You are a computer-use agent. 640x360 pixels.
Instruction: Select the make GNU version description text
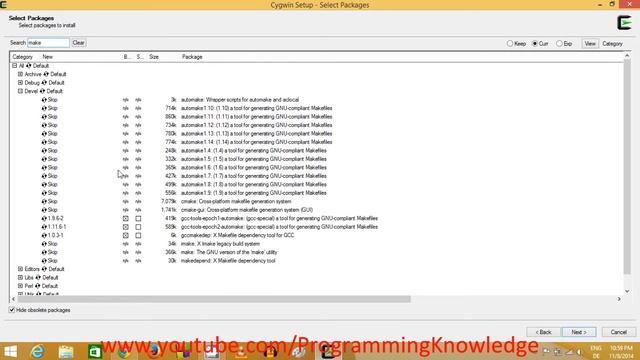[x=229, y=252]
